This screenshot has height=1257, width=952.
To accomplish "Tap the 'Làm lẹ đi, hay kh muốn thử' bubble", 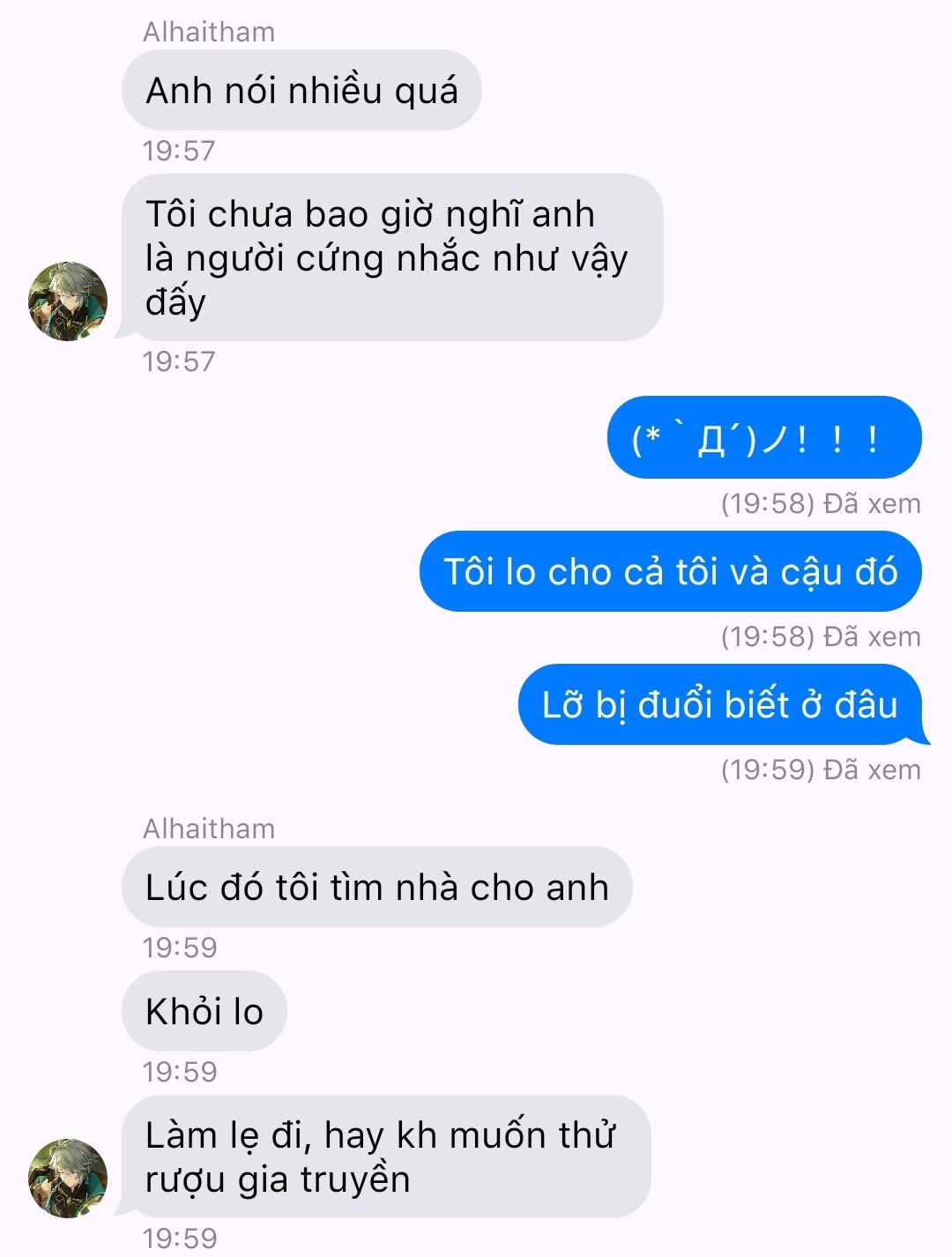I will 385,1157.
